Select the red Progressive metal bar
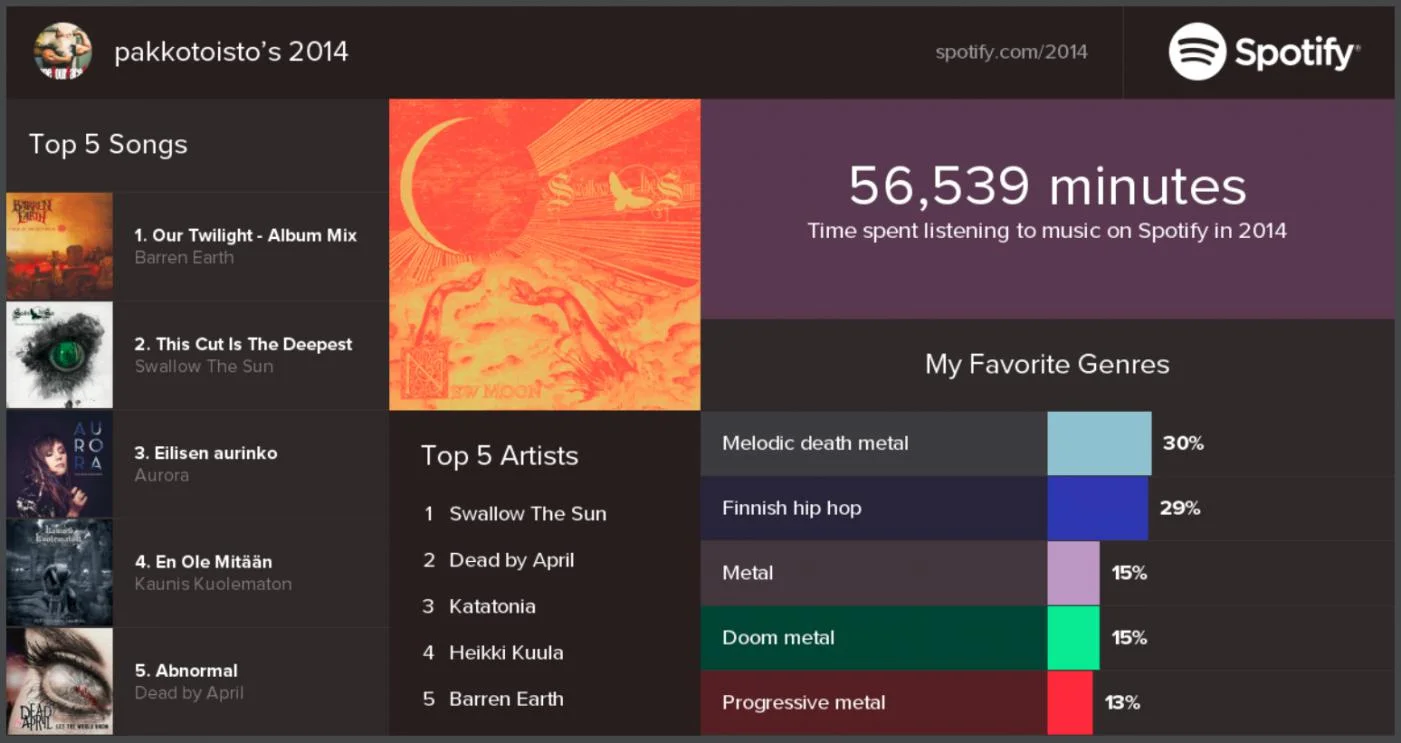This screenshot has width=1401, height=743. [1069, 702]
